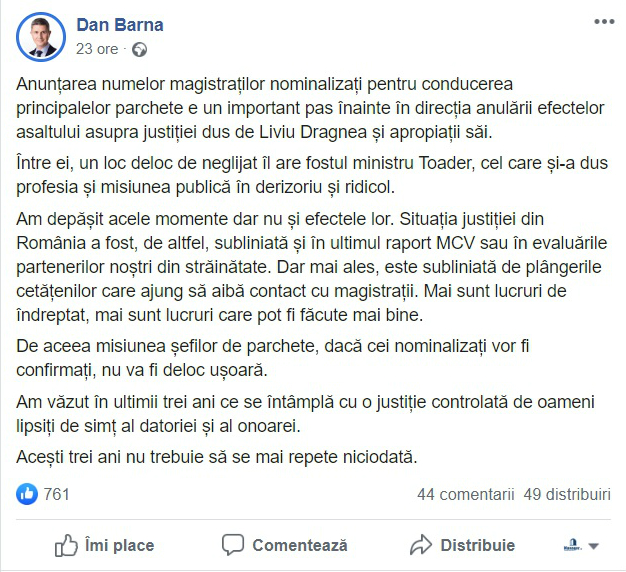
Task: Click the opening paragraph starting with Anunțarea
Action: click(310, 108)
